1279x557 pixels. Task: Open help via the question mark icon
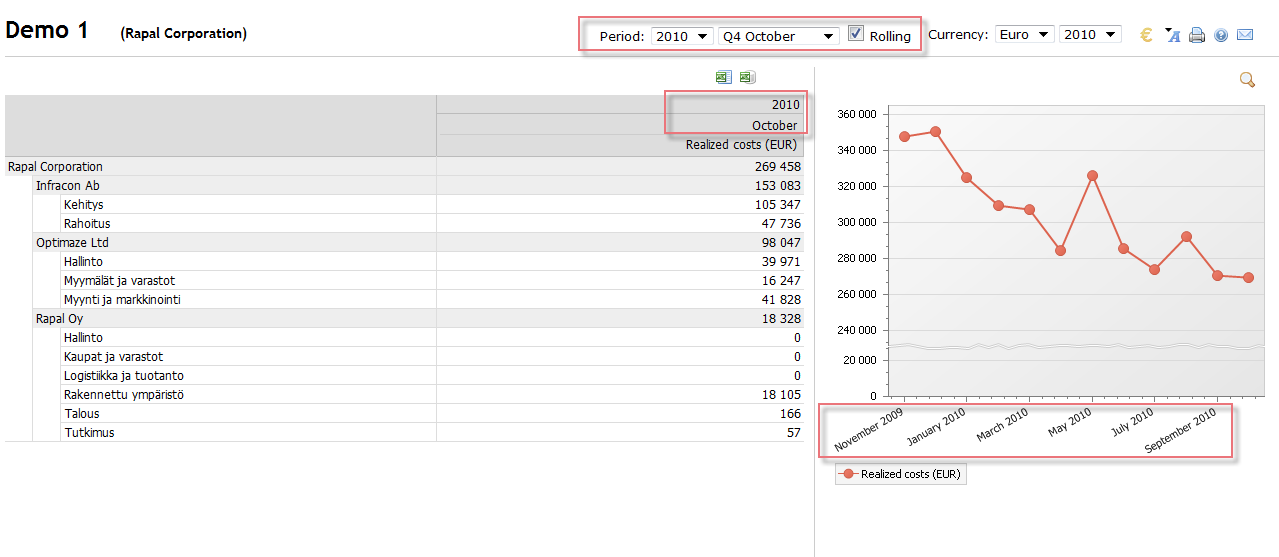point(1221,35)
